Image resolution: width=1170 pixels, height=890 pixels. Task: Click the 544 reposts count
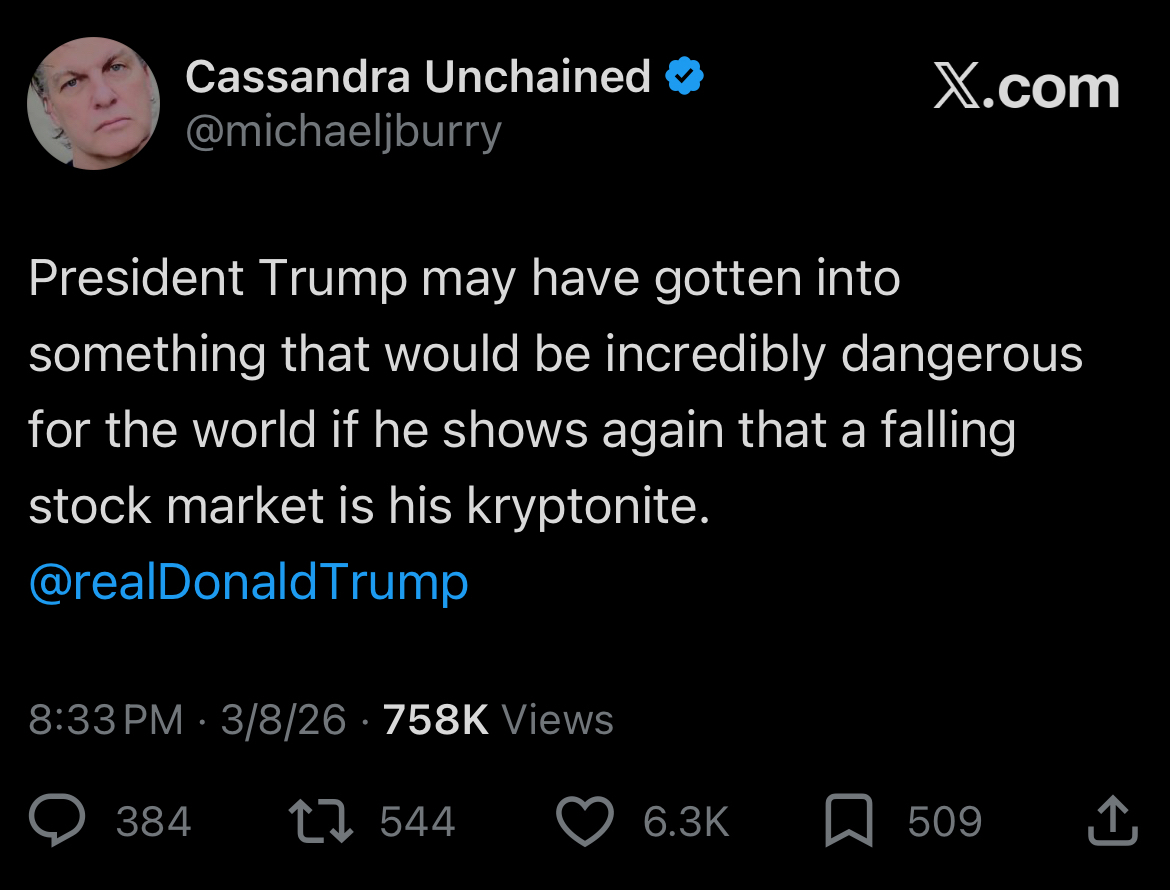coord(417,821)
